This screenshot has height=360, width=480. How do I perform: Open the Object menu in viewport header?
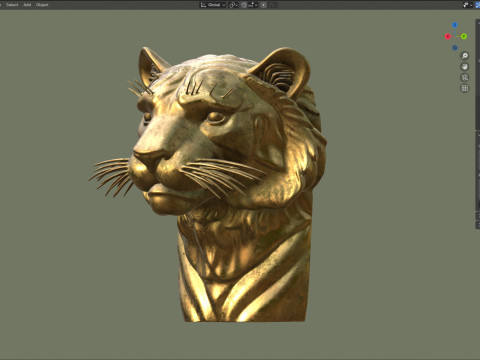pyautogui.click(x=42, y=5)
